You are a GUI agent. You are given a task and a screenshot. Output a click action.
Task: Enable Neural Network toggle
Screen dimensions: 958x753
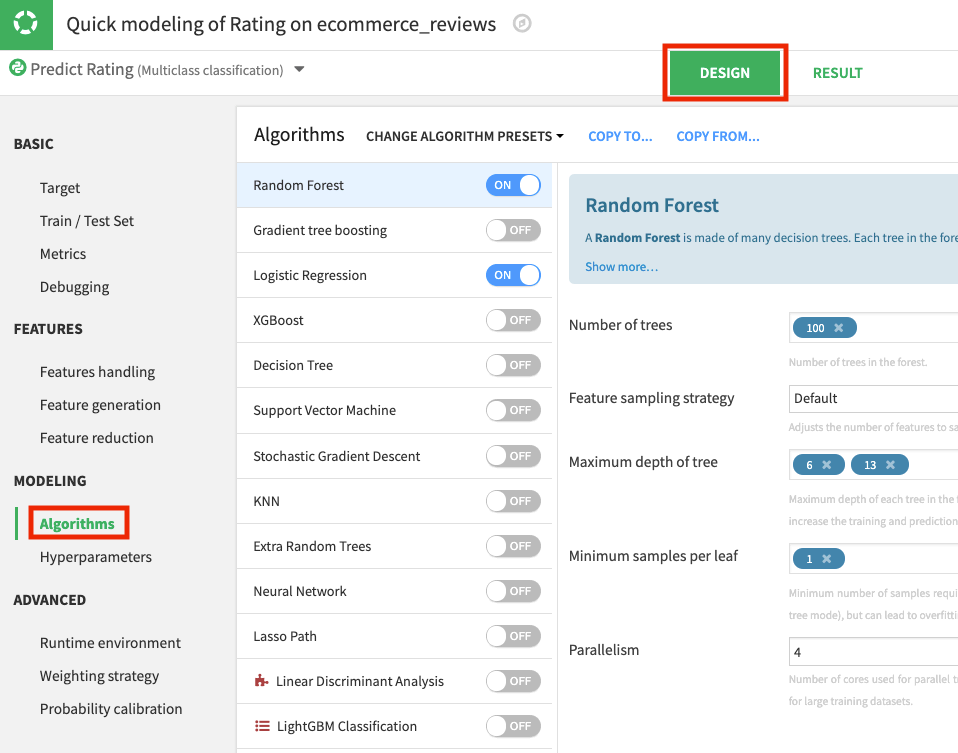click(x=513, y=591)
